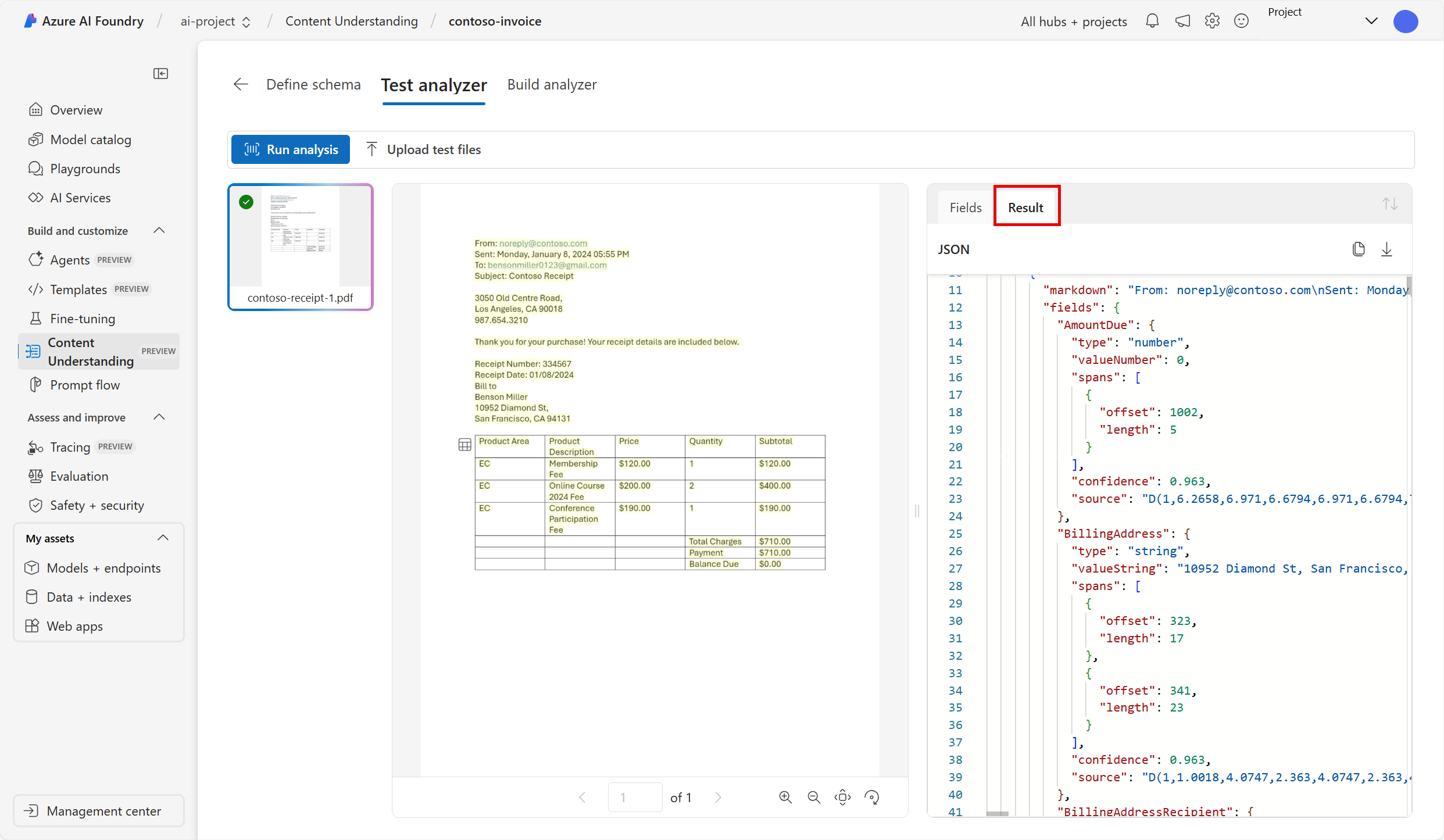The height and width of the screenshot is (840, 1444).
Task: Go to the next document page
Action: tap(718, 797)
